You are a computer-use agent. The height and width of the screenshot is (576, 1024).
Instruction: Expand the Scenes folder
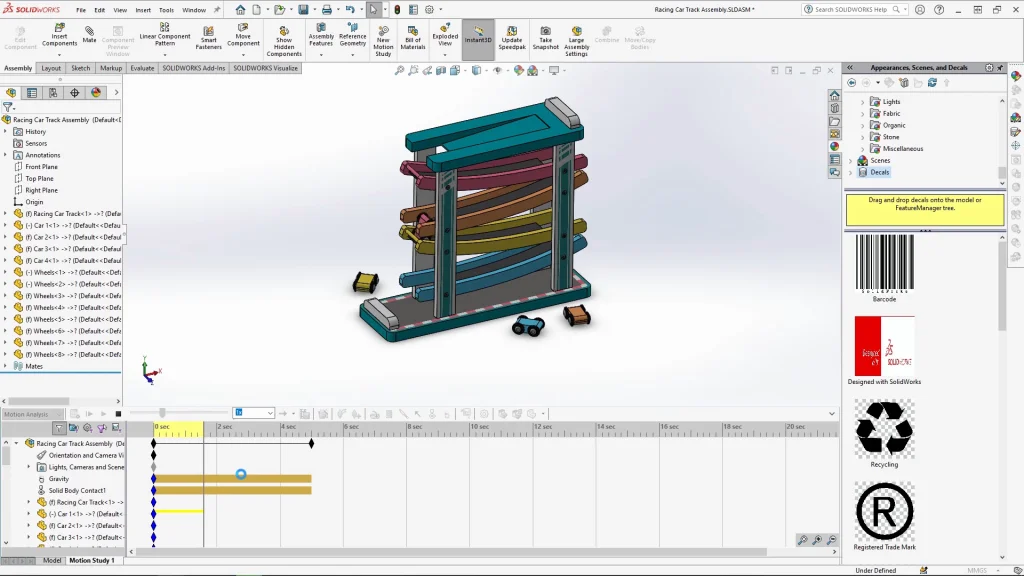851,160
